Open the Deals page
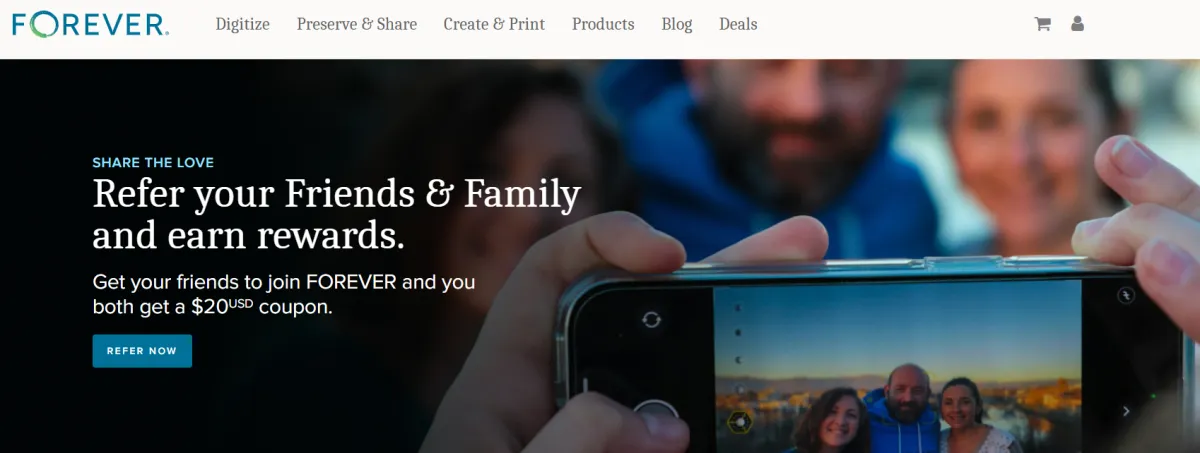 click(738, 24)
